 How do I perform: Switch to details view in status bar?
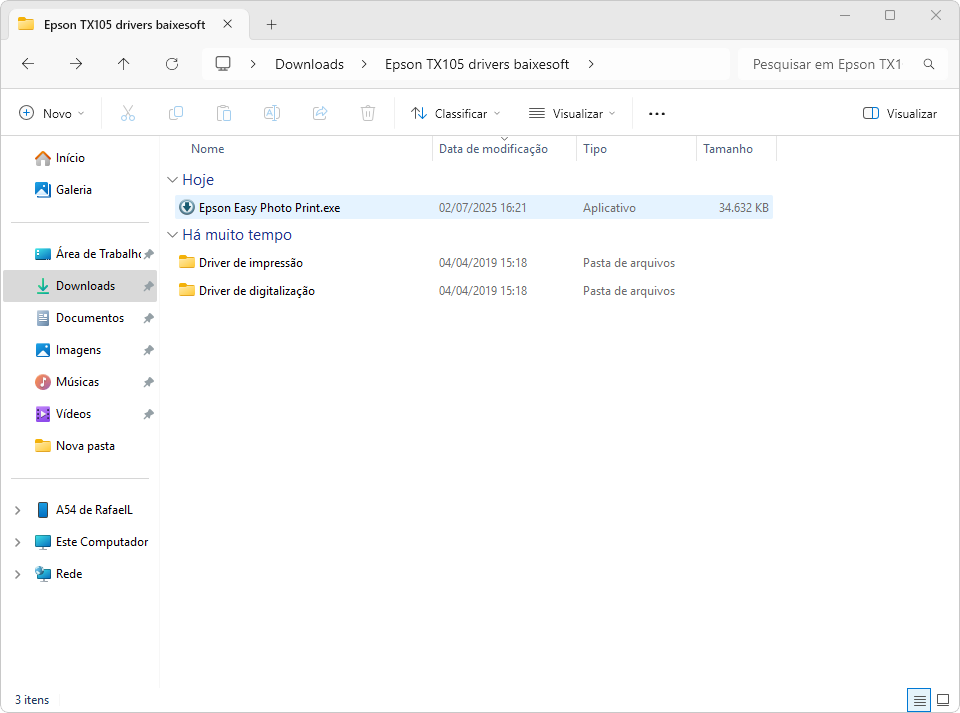click(920, 700)
